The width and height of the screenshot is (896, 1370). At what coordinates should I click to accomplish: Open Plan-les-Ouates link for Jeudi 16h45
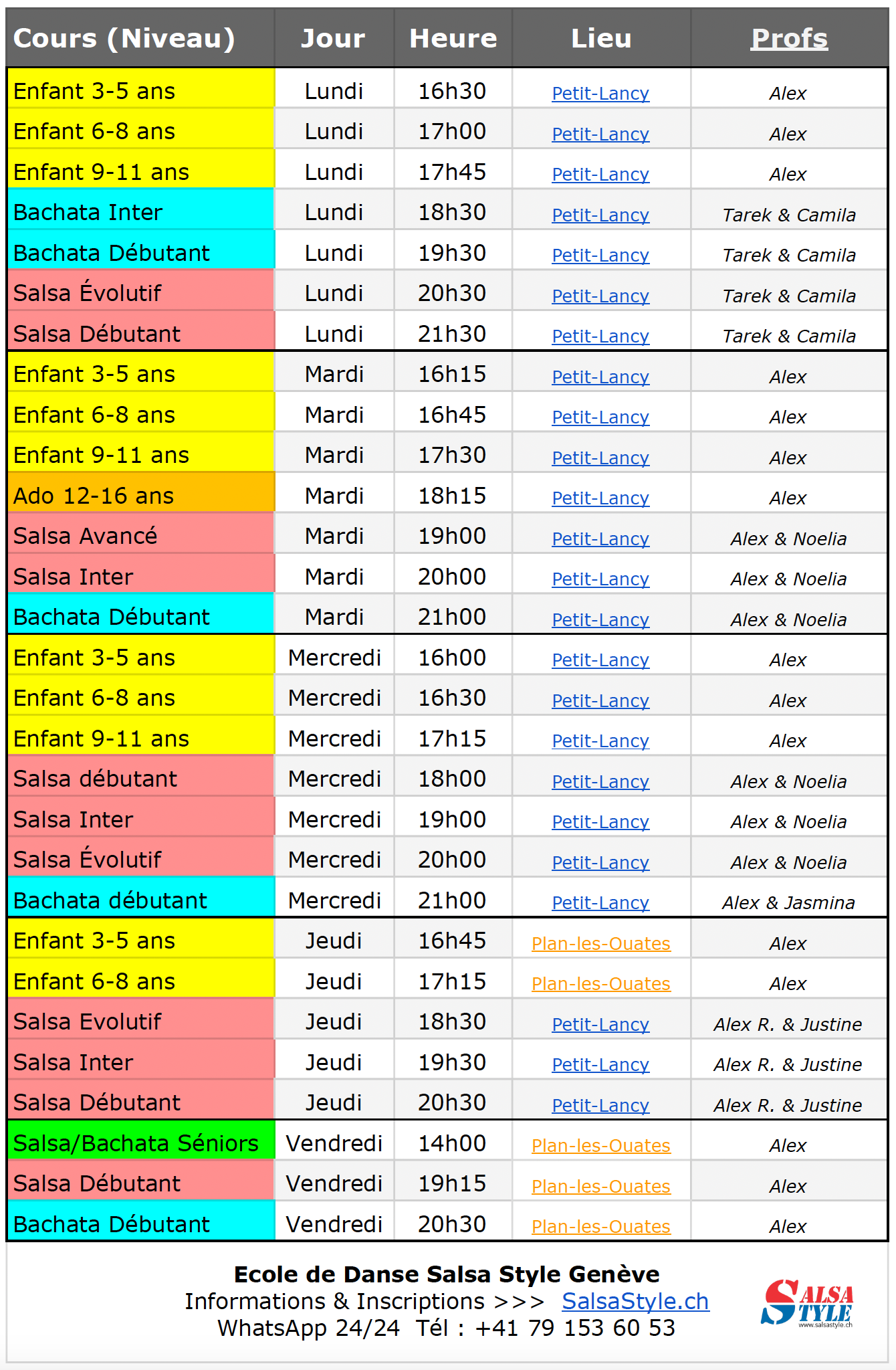(x=600, y=943)
